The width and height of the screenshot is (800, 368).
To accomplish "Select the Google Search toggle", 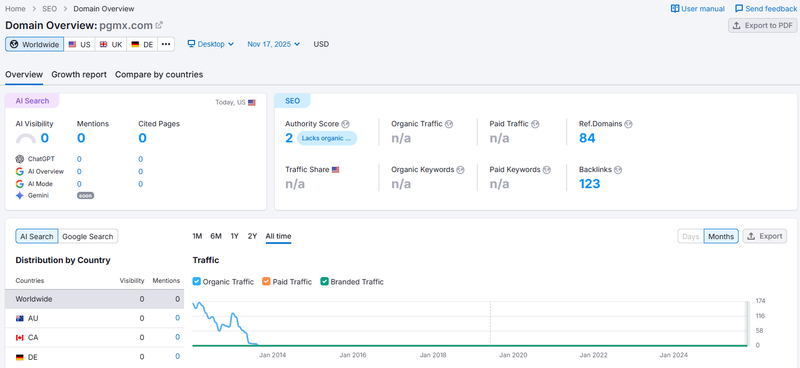I will pyautogui.click(x=88, y=236).
